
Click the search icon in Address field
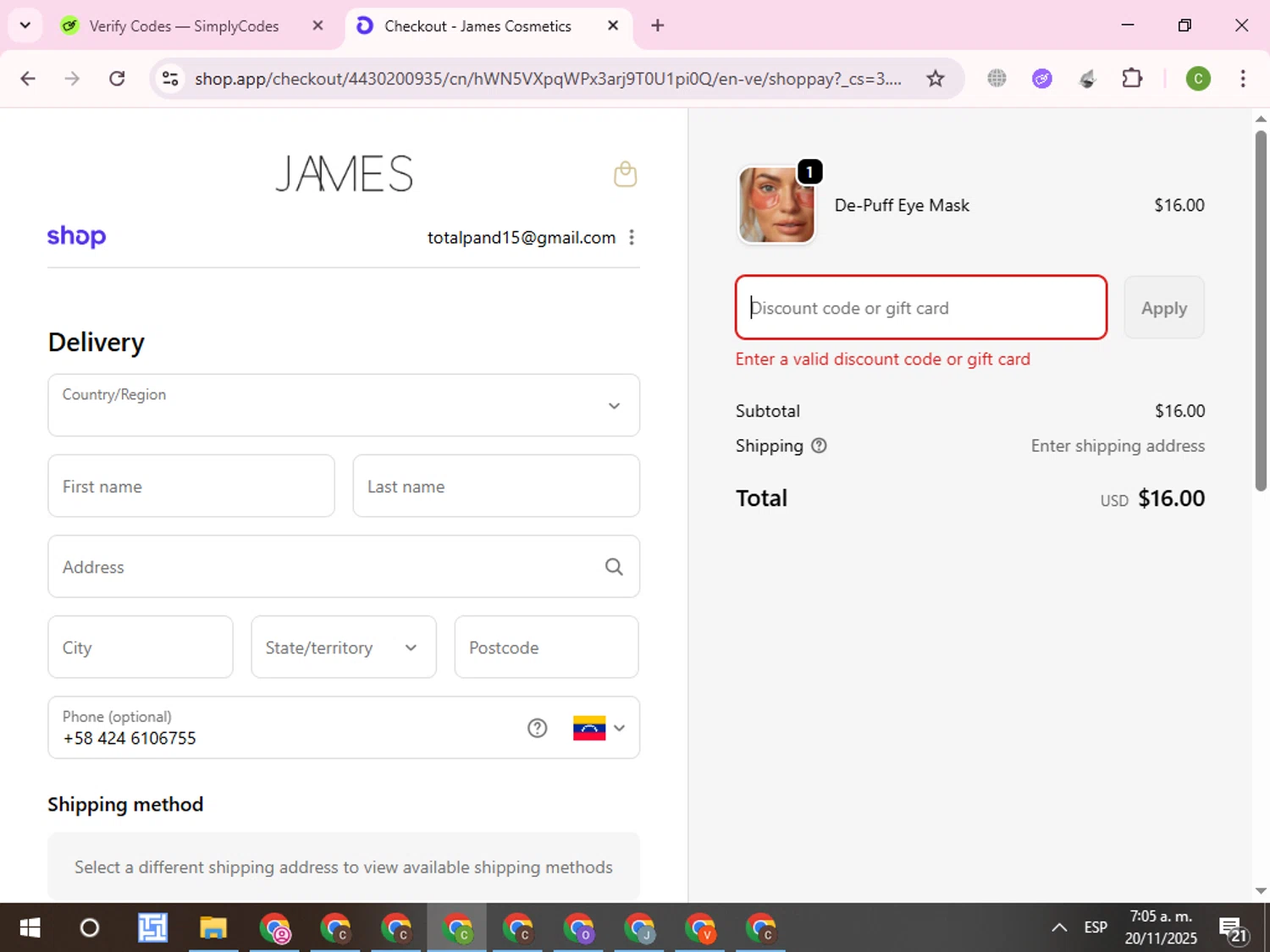614,567
